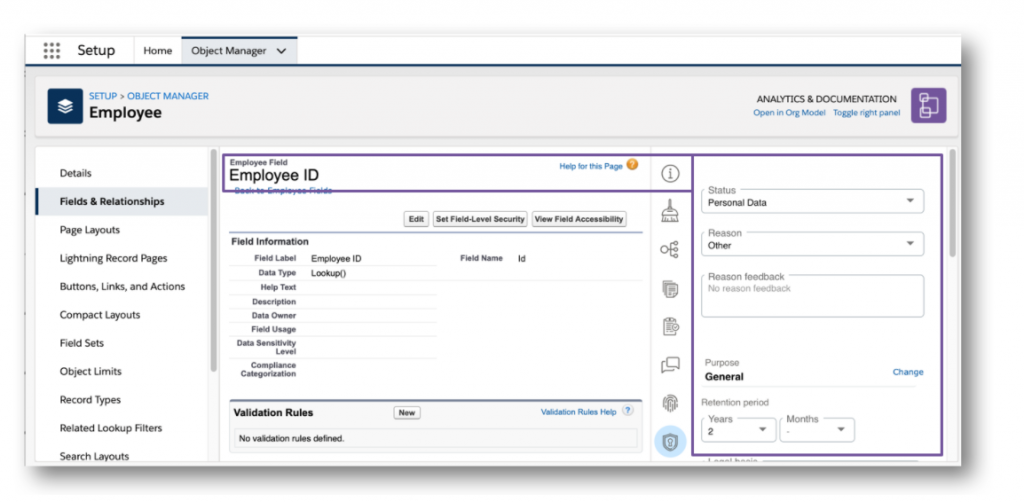Expand the Status dropdown

coord(812,202)
